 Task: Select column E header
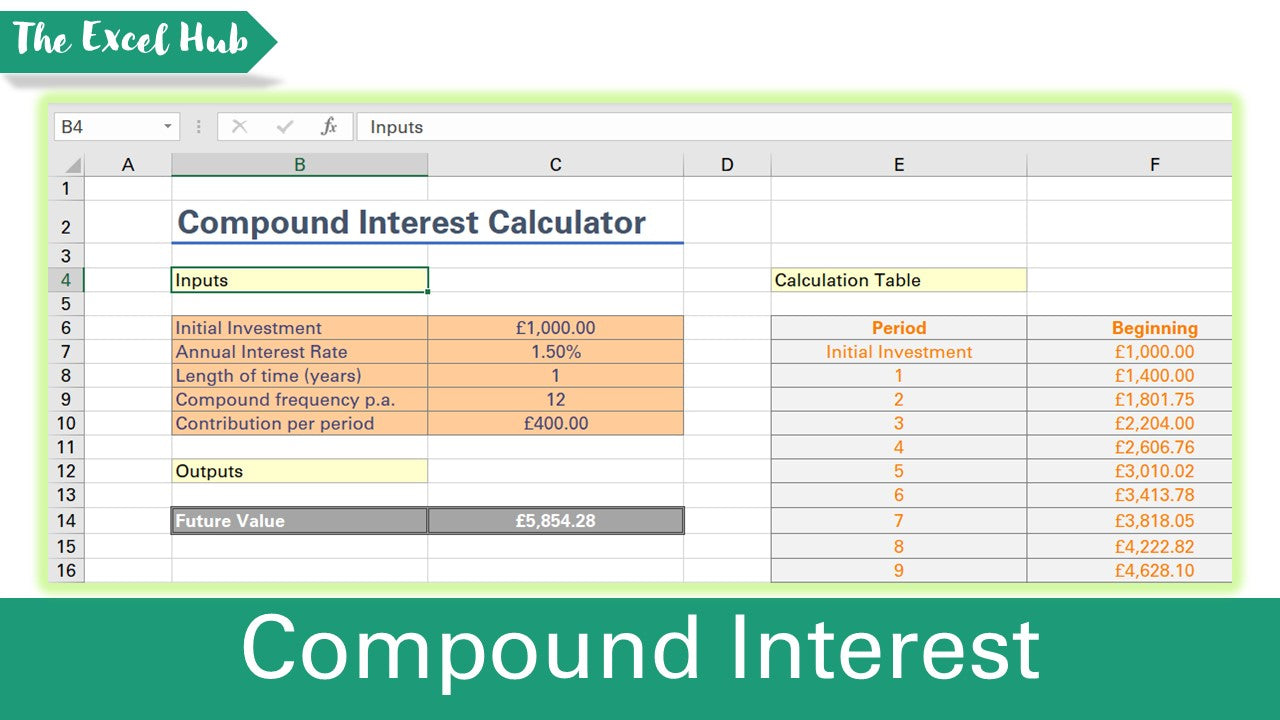(898, 164)
